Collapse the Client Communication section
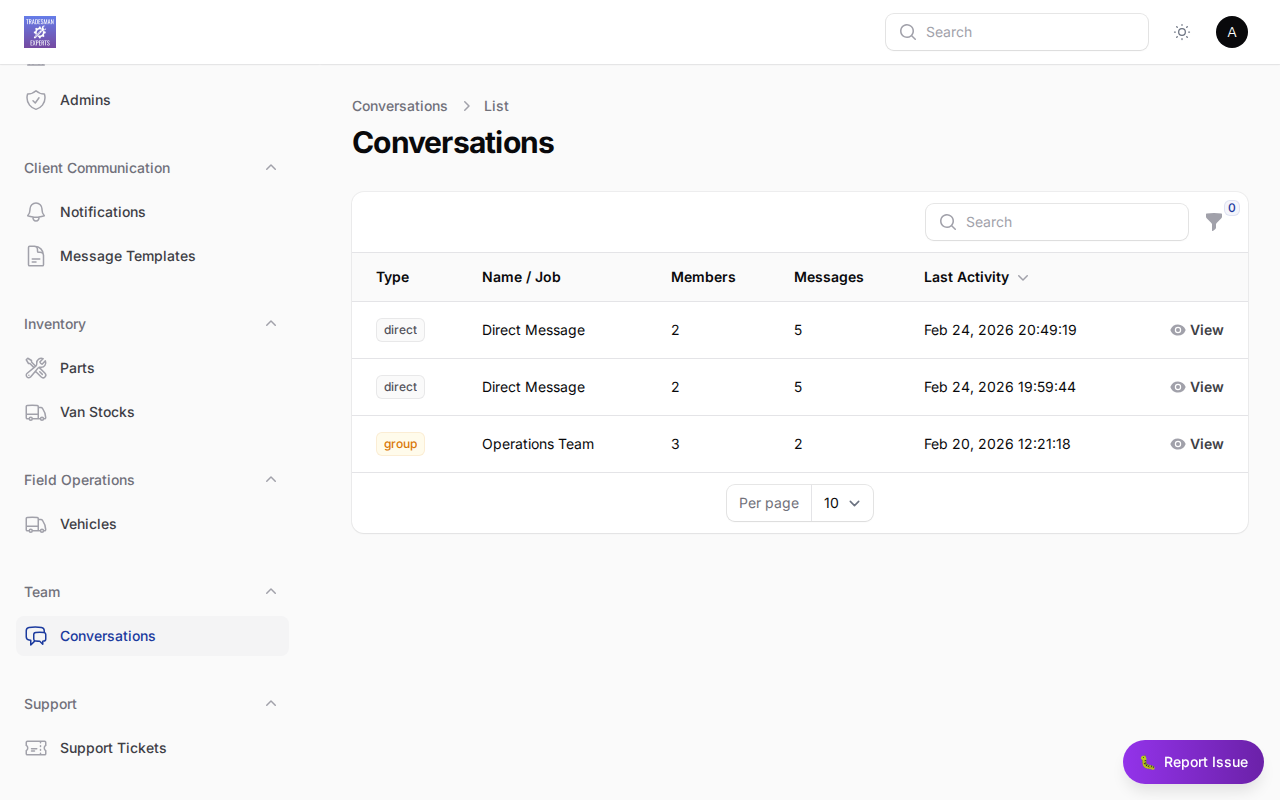The height and width of the screenshot is (800, 1280). 271,167
